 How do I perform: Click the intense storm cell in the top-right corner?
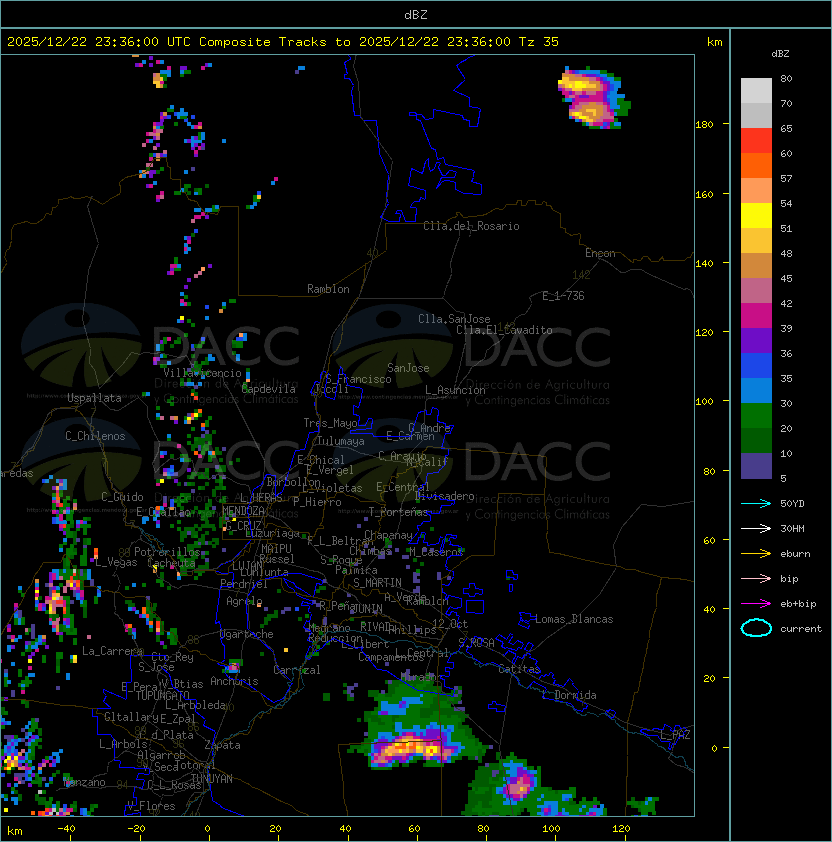click(592, 98)
